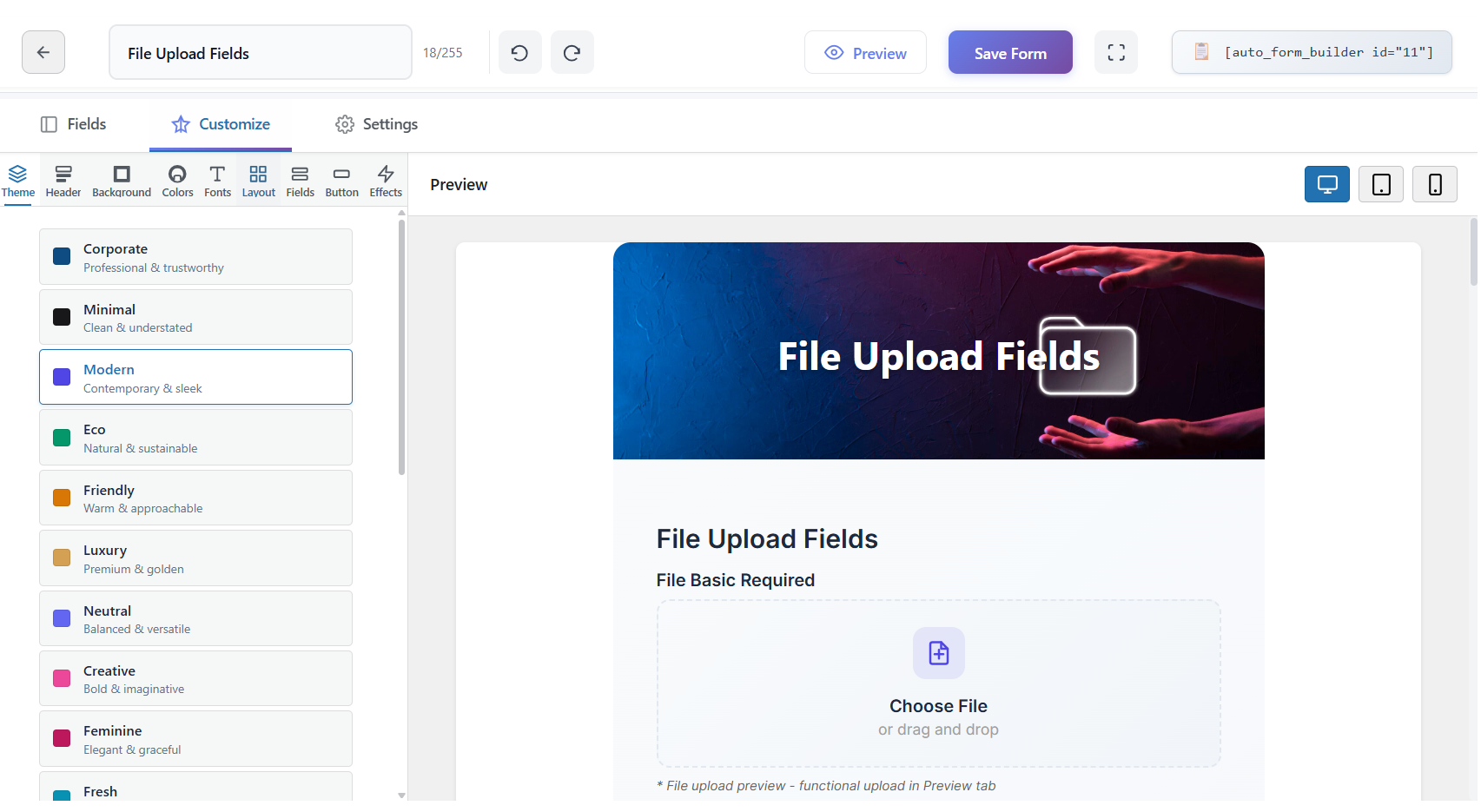Edit the form title field
Screen dimensions: 1481x812
[261, 52]
